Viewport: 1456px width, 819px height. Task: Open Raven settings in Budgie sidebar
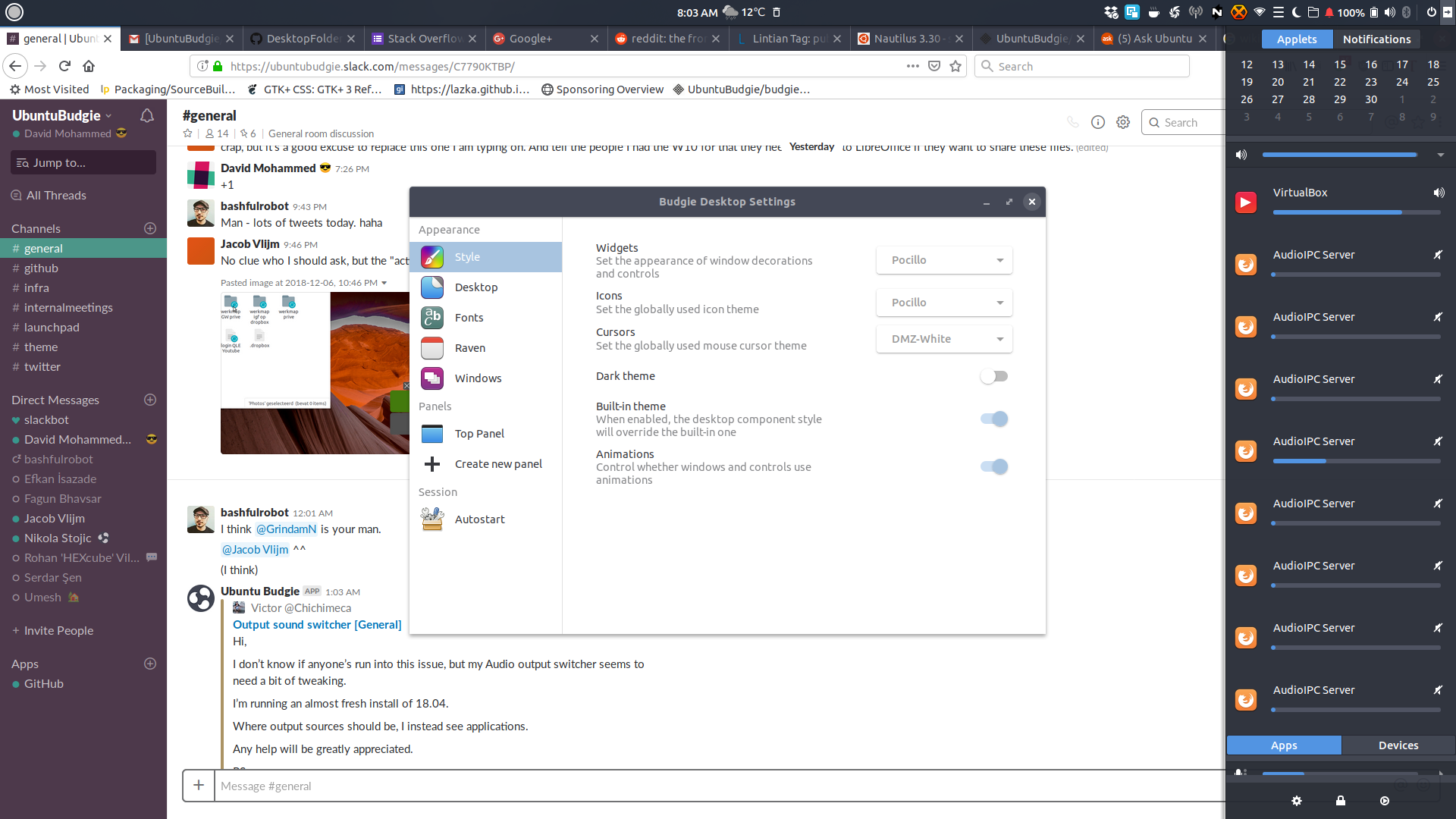486,348
